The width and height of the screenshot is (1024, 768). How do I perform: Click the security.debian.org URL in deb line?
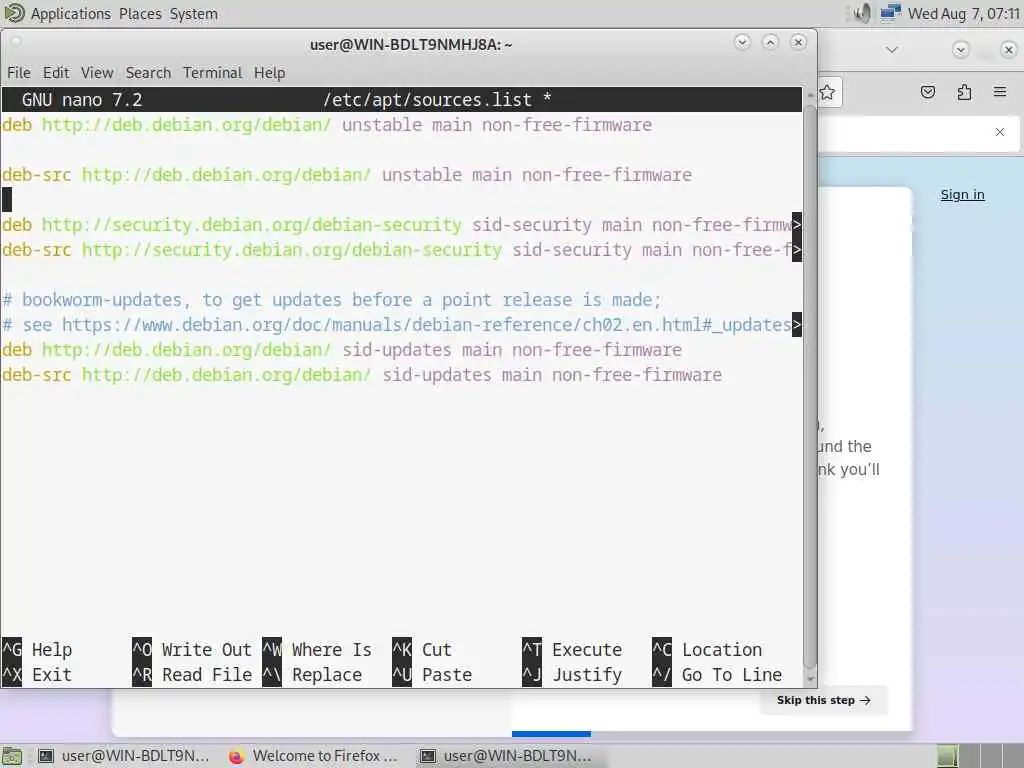(x=251, y=225)
